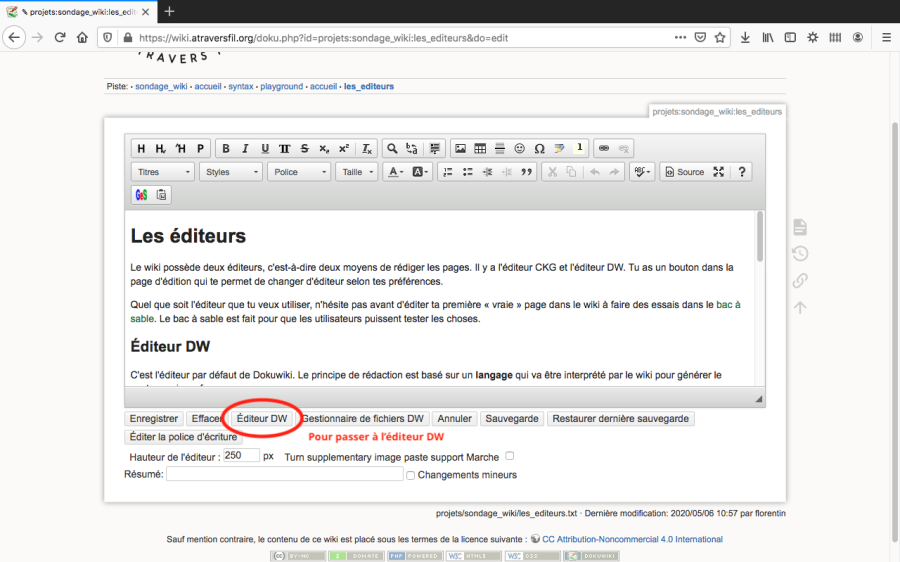Open old revisions history icon
The width and height of the screenshot is (900, 562).
coord(800,254)
